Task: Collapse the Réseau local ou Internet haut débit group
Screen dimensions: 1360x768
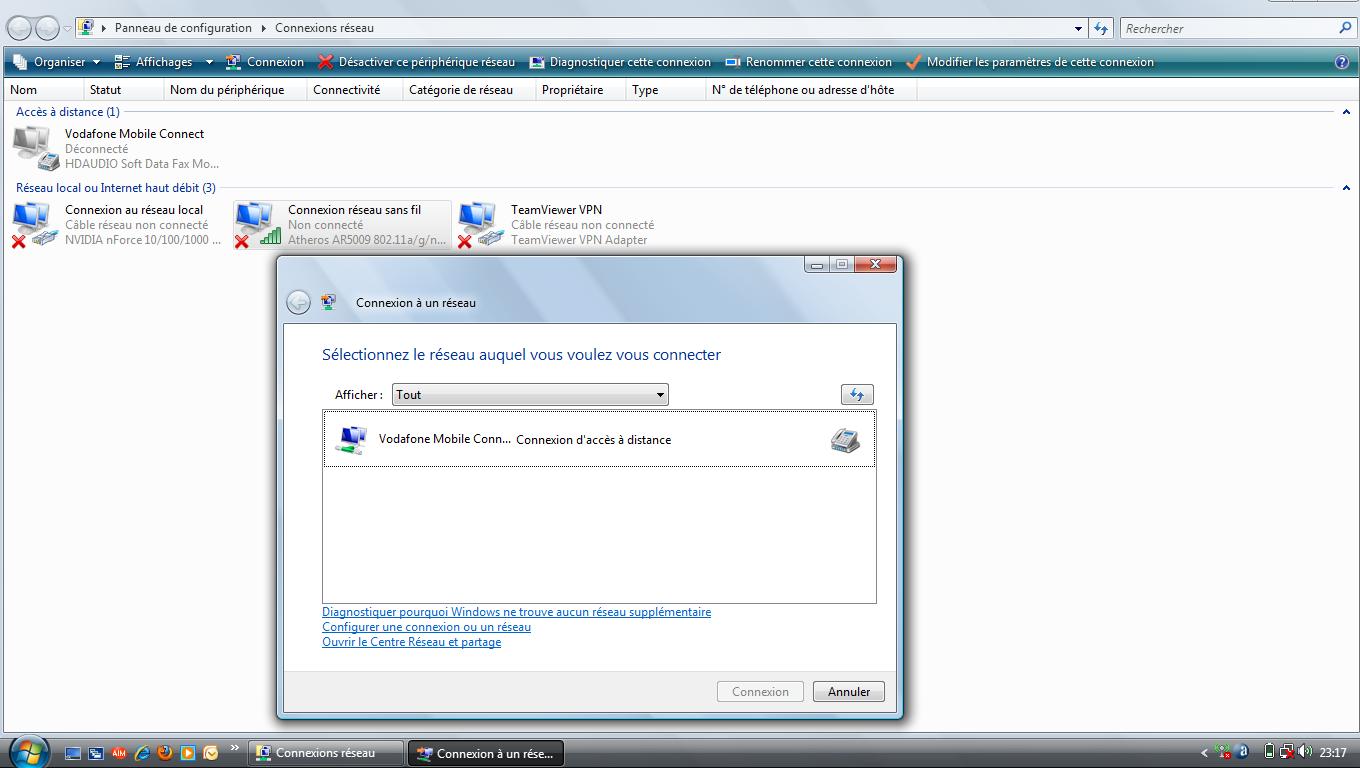Action: [1346, 188]
